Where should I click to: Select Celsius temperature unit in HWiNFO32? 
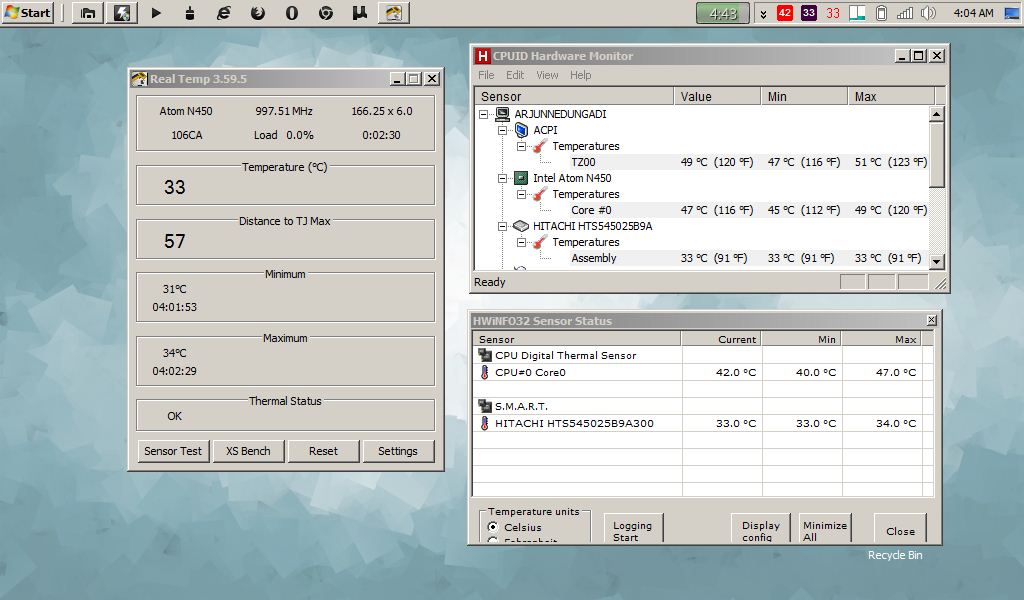tap(493, 527)
